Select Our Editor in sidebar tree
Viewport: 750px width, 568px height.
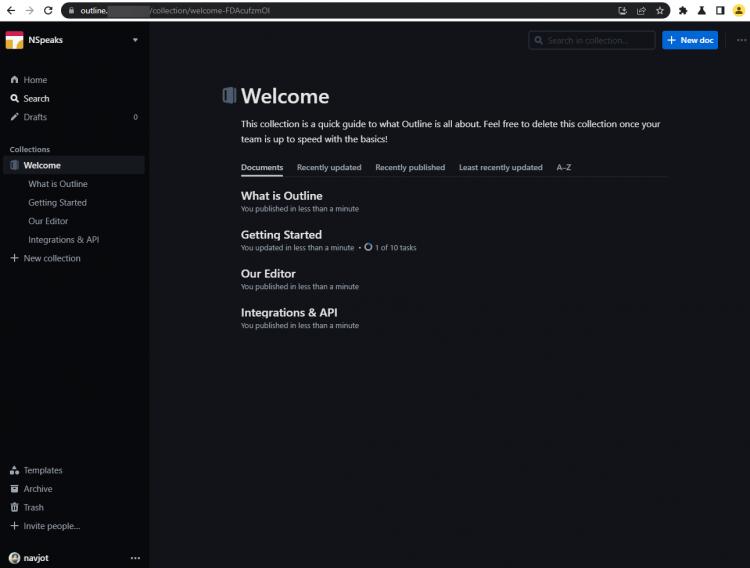[x=48, y=221]
